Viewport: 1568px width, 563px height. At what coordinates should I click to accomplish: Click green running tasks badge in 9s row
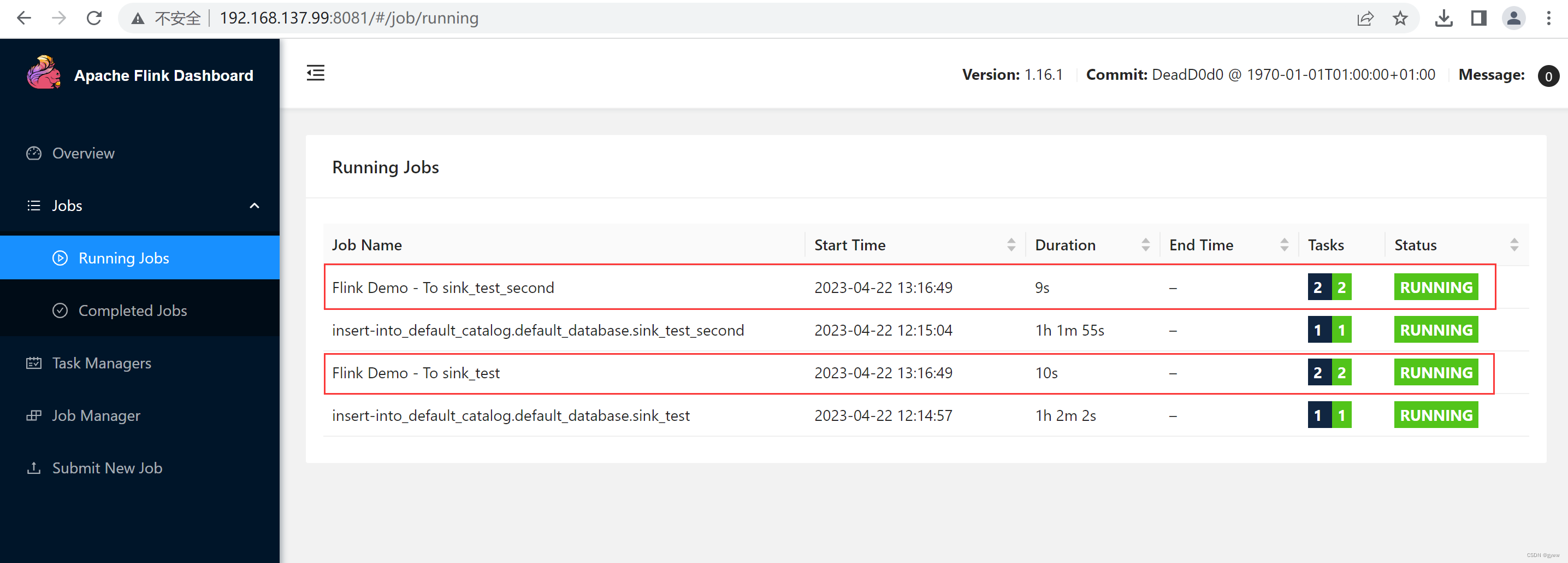[x=1341, y=287]
